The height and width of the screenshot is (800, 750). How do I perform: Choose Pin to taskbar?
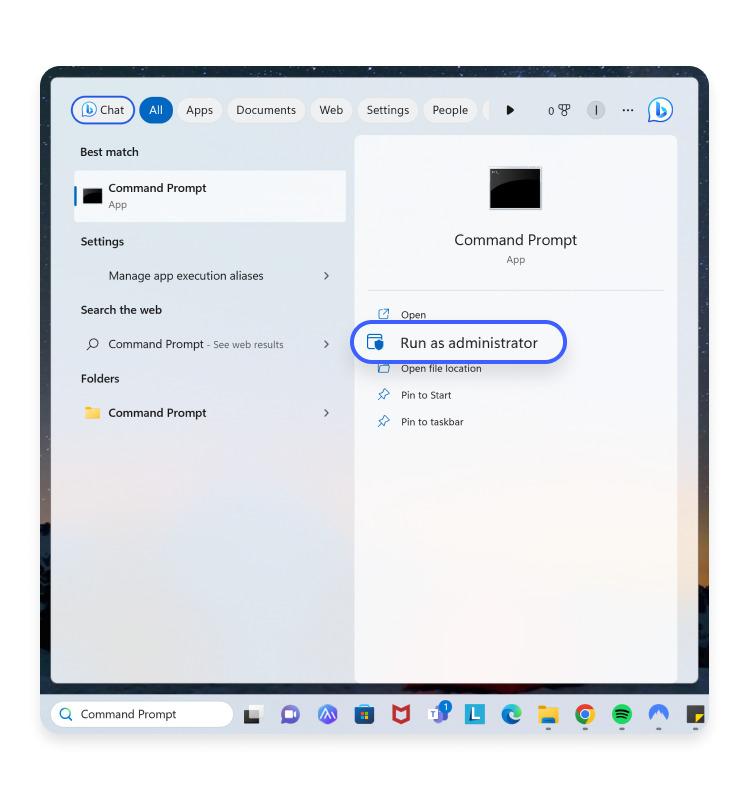pyautogui.click(x=432, y=422)
